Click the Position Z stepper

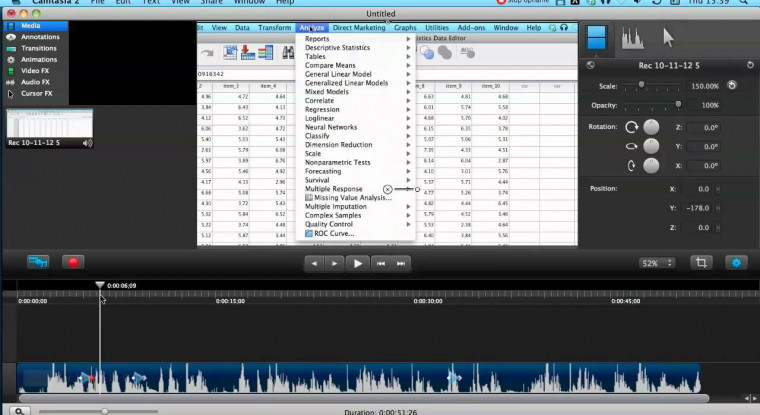[x=718, y=227]
